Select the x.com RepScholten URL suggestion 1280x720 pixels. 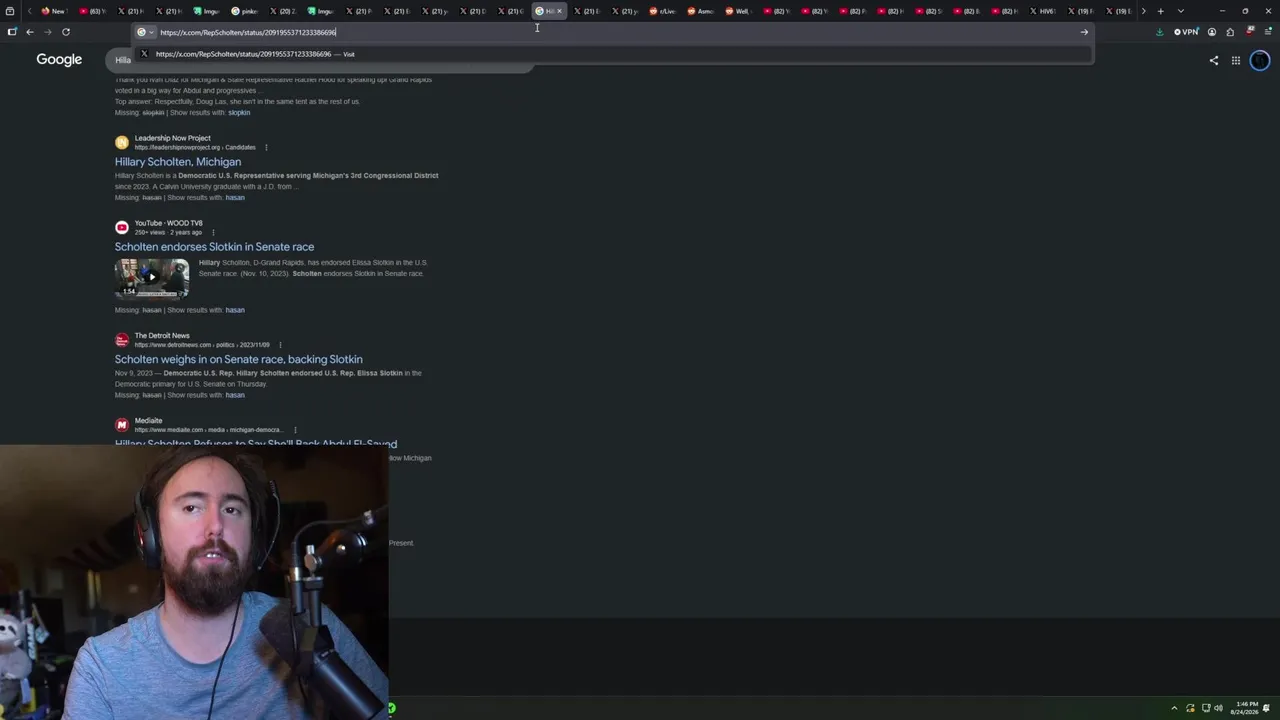(x=614, y=54)
